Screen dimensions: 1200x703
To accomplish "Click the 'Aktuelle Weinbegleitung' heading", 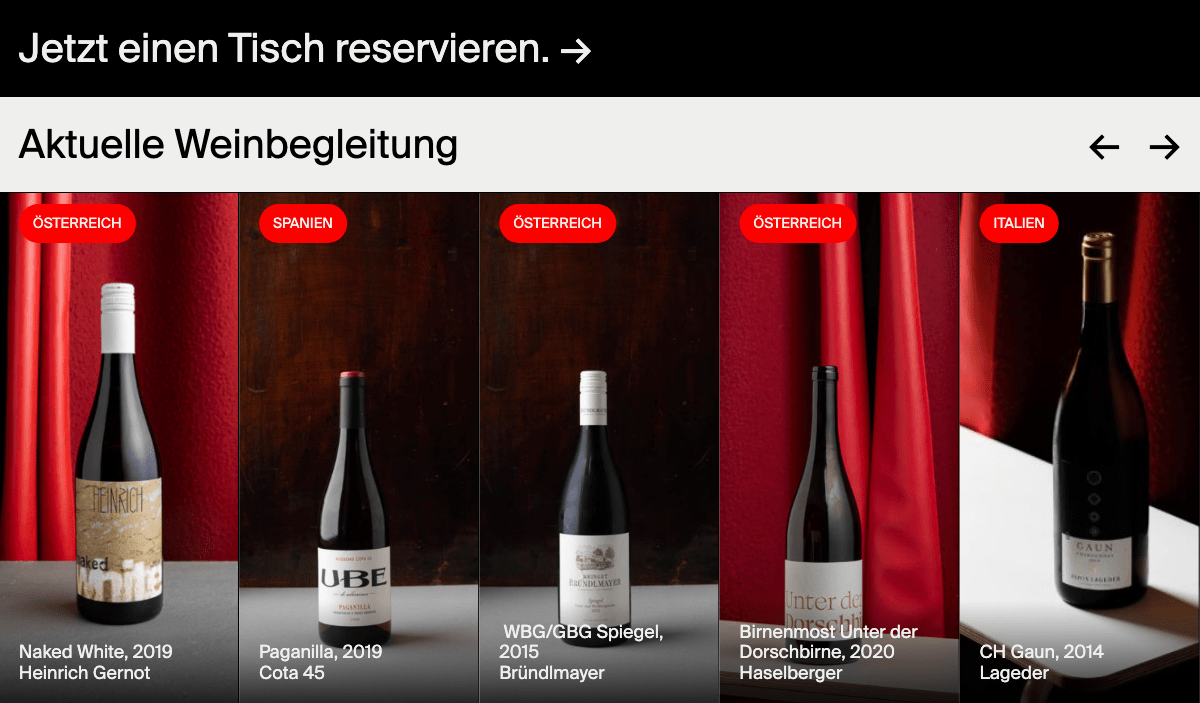I will click(238, 145).
